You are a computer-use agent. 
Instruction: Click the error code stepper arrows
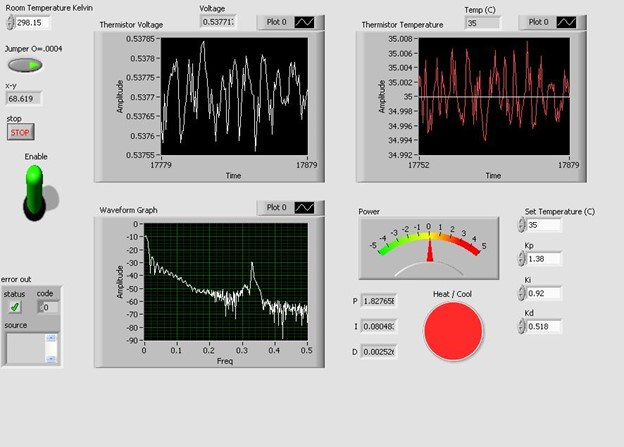click(38, 307)
